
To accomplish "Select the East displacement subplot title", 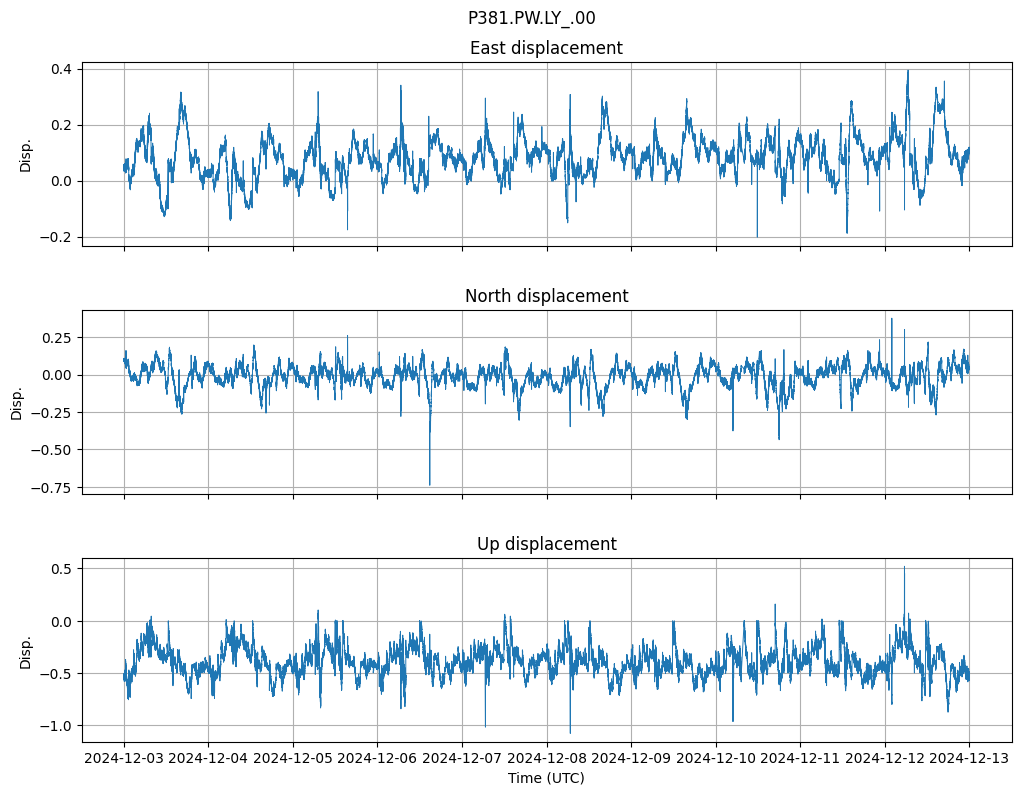I will click(546, 48).
